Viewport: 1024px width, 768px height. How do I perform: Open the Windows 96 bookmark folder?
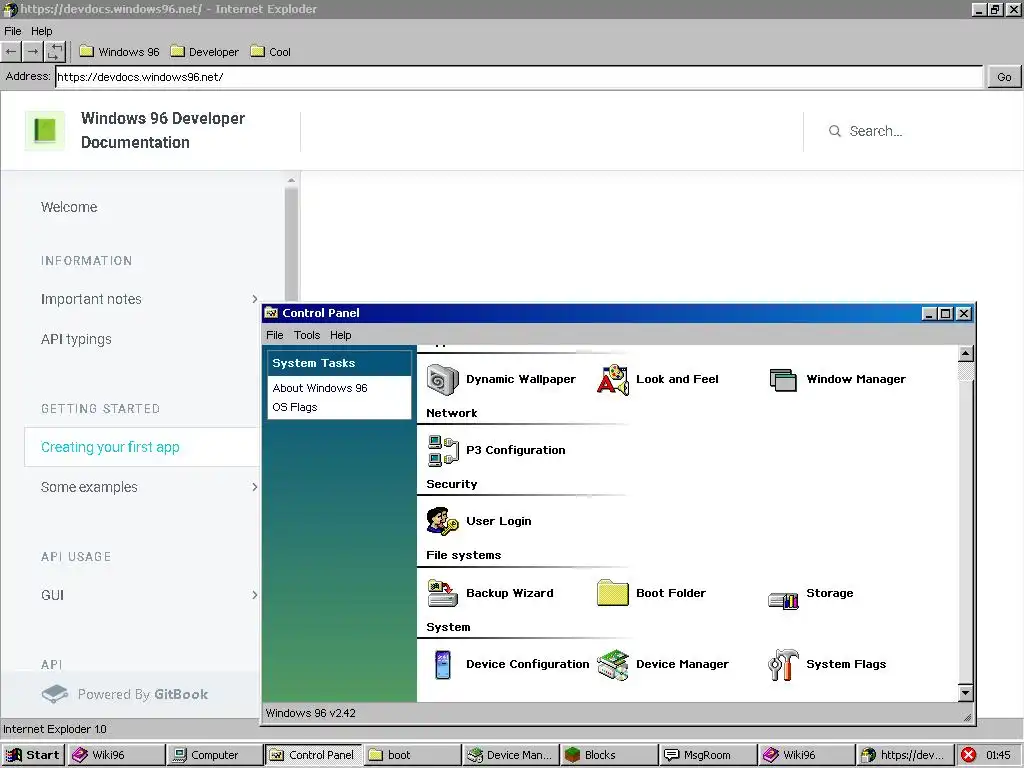[119, 52]
